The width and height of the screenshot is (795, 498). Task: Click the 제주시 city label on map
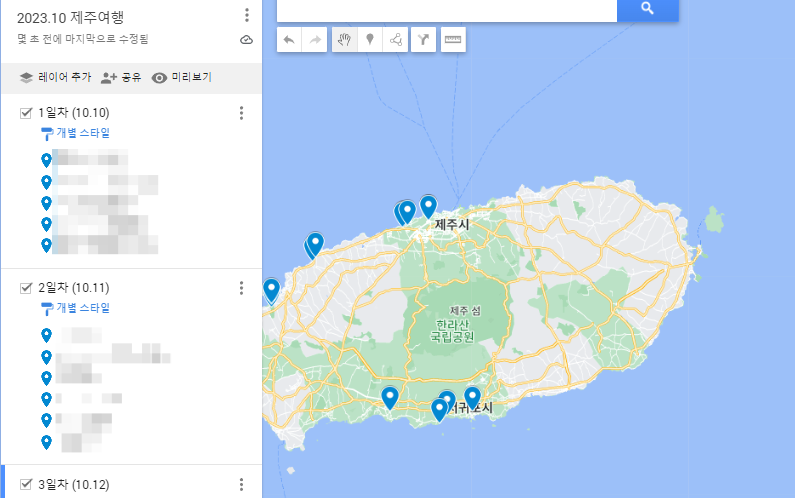(452, 224)
